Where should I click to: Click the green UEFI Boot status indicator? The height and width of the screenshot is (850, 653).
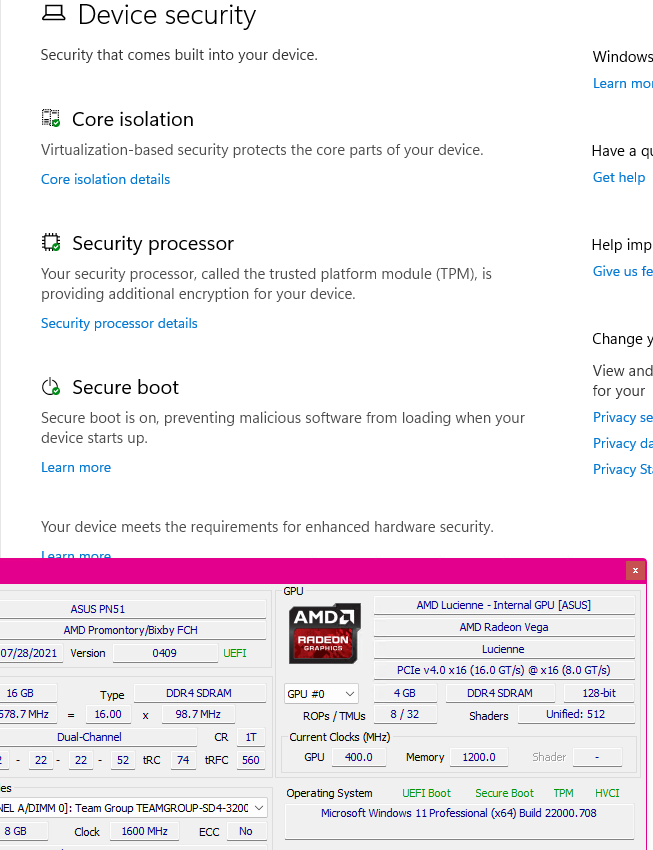[426, 792]
